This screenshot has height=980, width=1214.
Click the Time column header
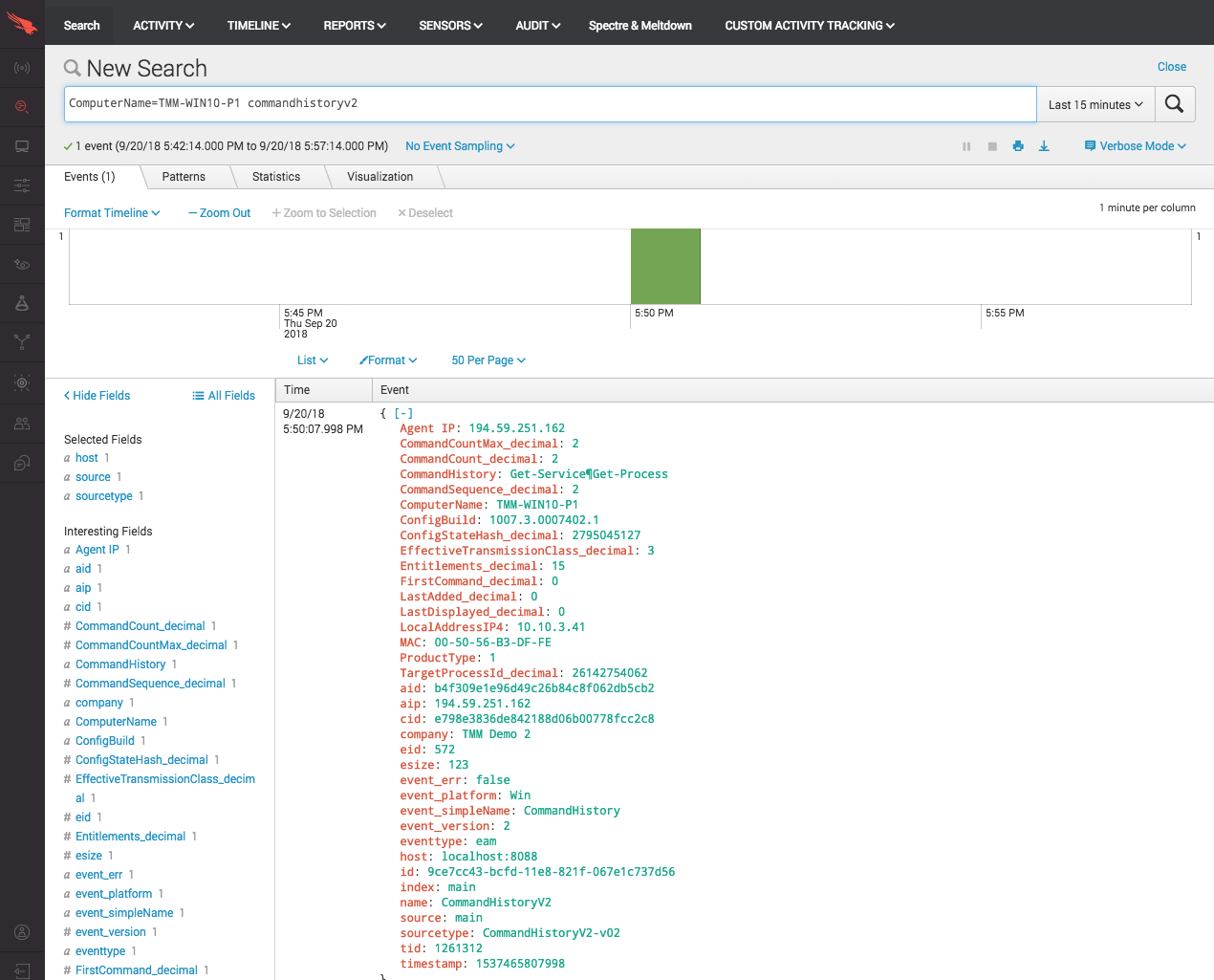(x=323, y=390)
